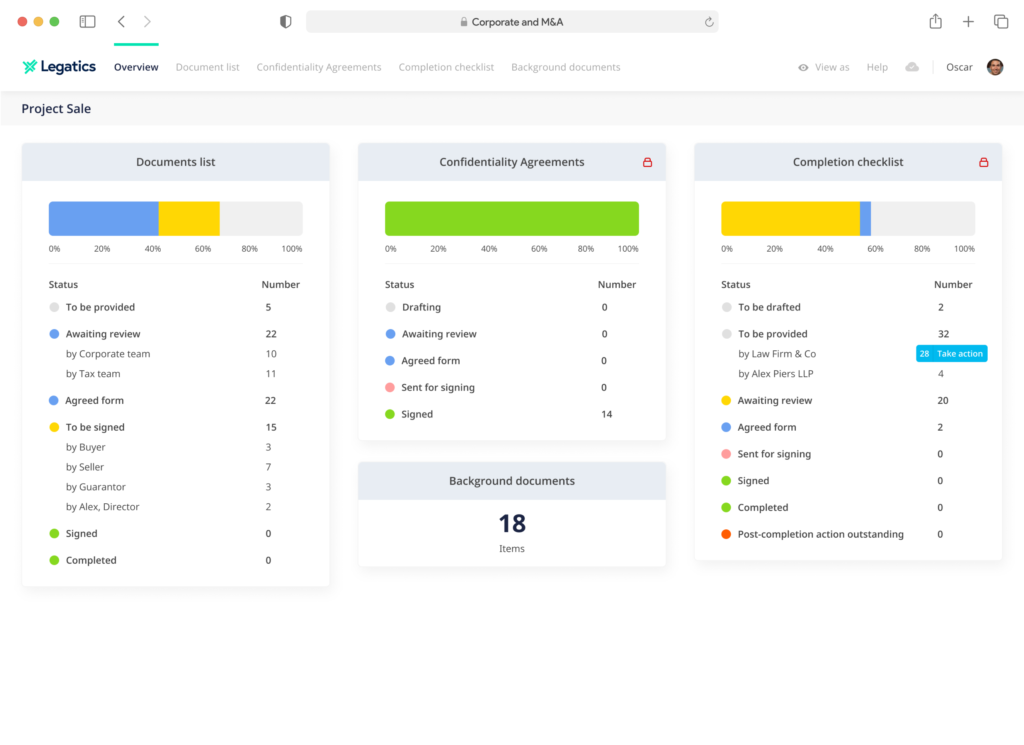Image resolution: width=1024 pixels, height=745 pixels.
Task: Click the Legatics logo
Action: (59, 67)
